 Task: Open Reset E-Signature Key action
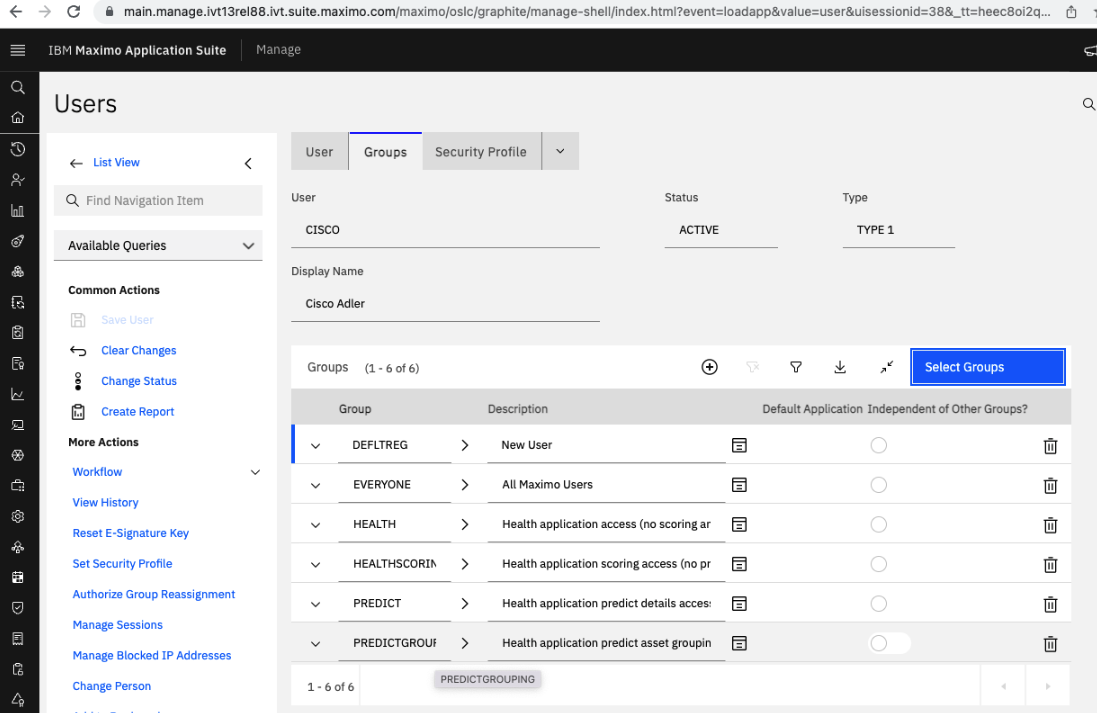pos(131,533)
